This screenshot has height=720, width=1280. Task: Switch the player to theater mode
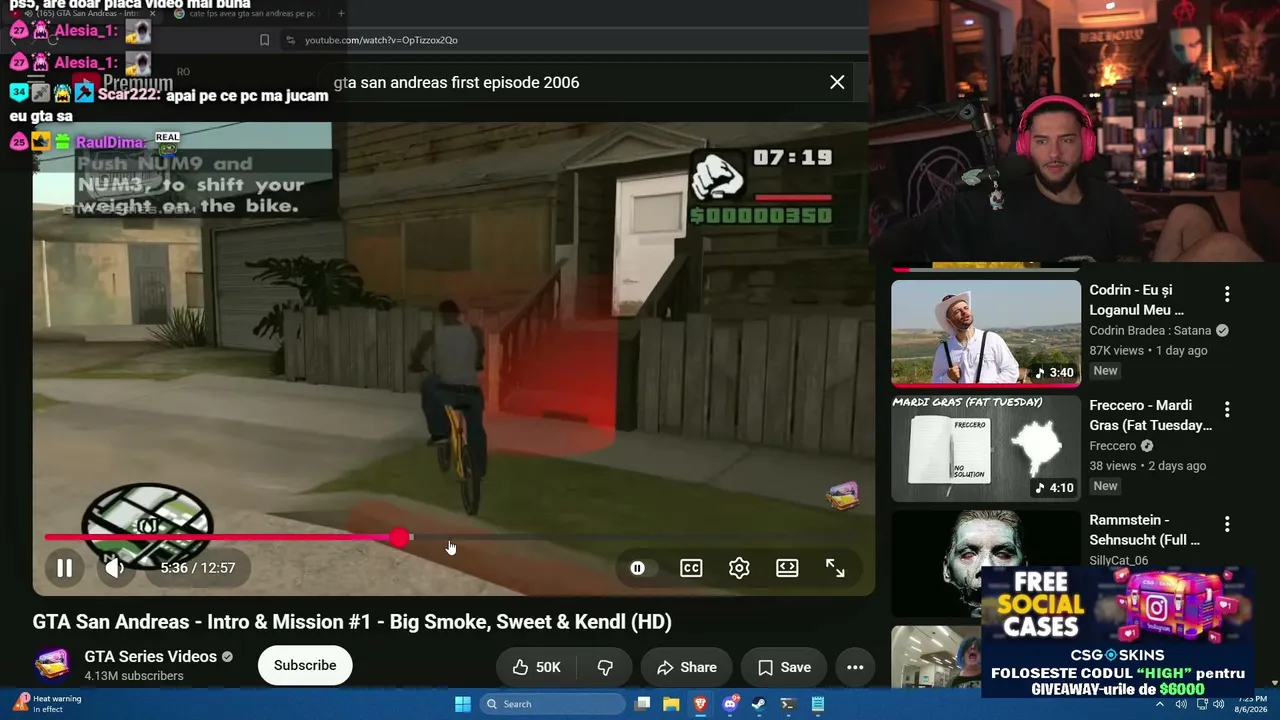[x=787, y=568]
